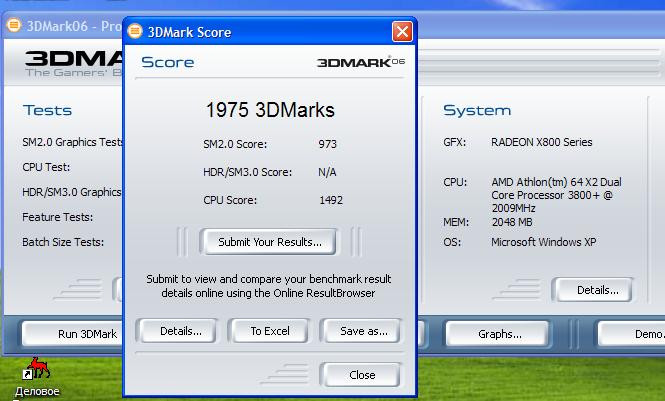
Task: Click the System heading in main window
Action: (x=477, y=110)
